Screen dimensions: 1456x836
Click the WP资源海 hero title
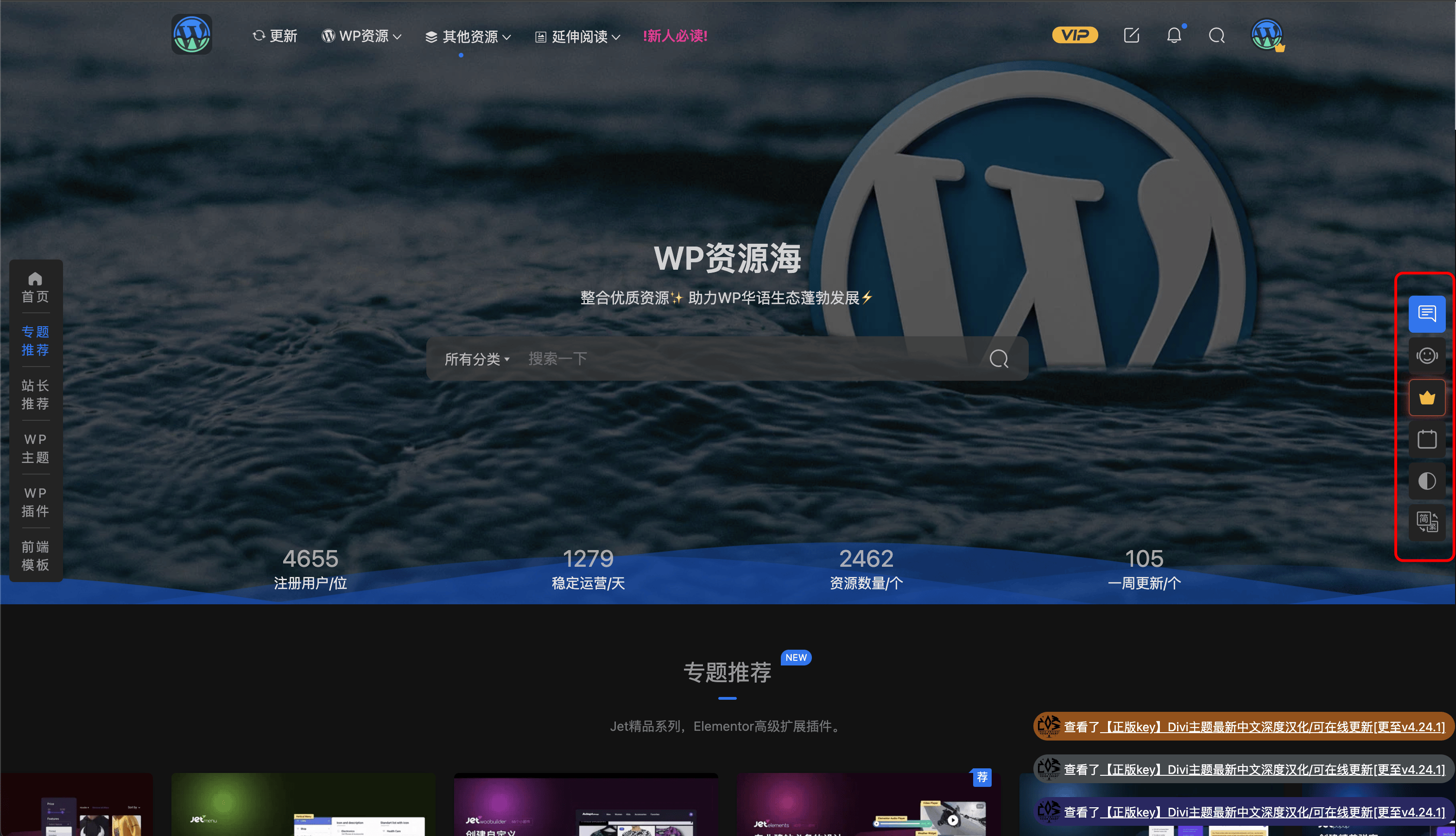click(x=728, y=259)
